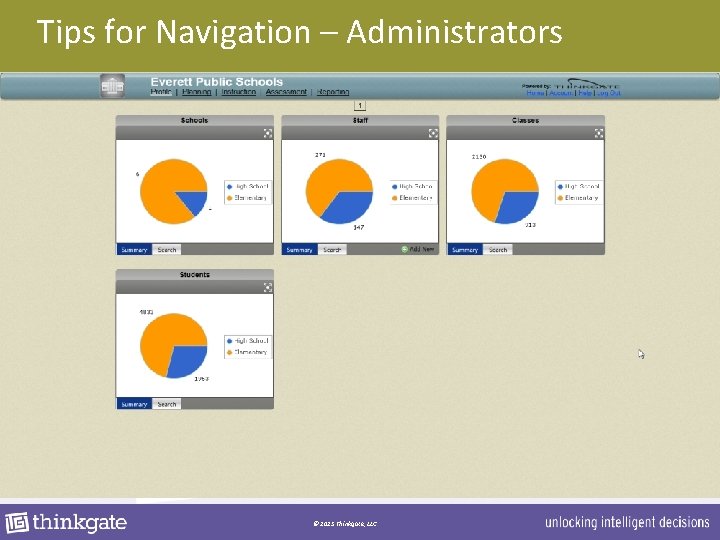Click blue High School legend marker in Students

point(230,341)
